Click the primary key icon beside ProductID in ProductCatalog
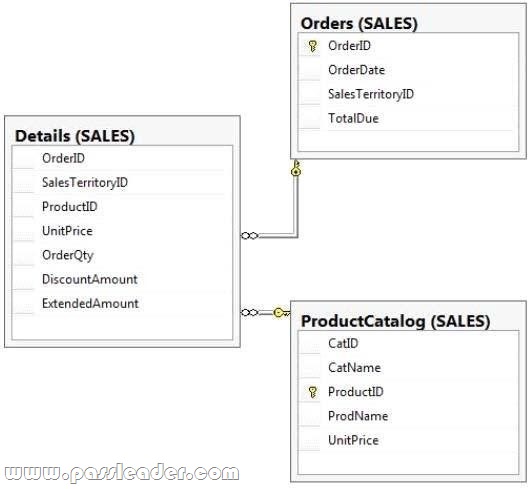Image resolution: width=531 pixels, height=489 pixels. coord(312,392)
